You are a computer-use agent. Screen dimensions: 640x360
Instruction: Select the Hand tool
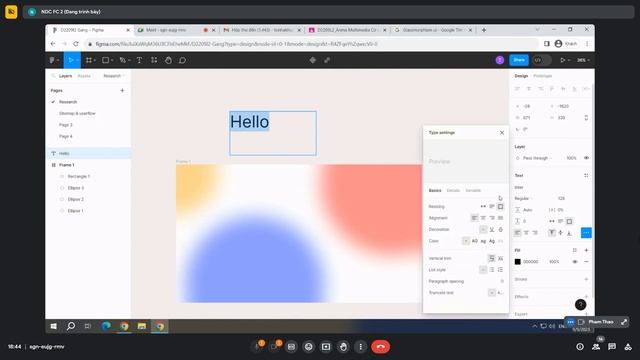pyautogui.click(x=168, y=60)
